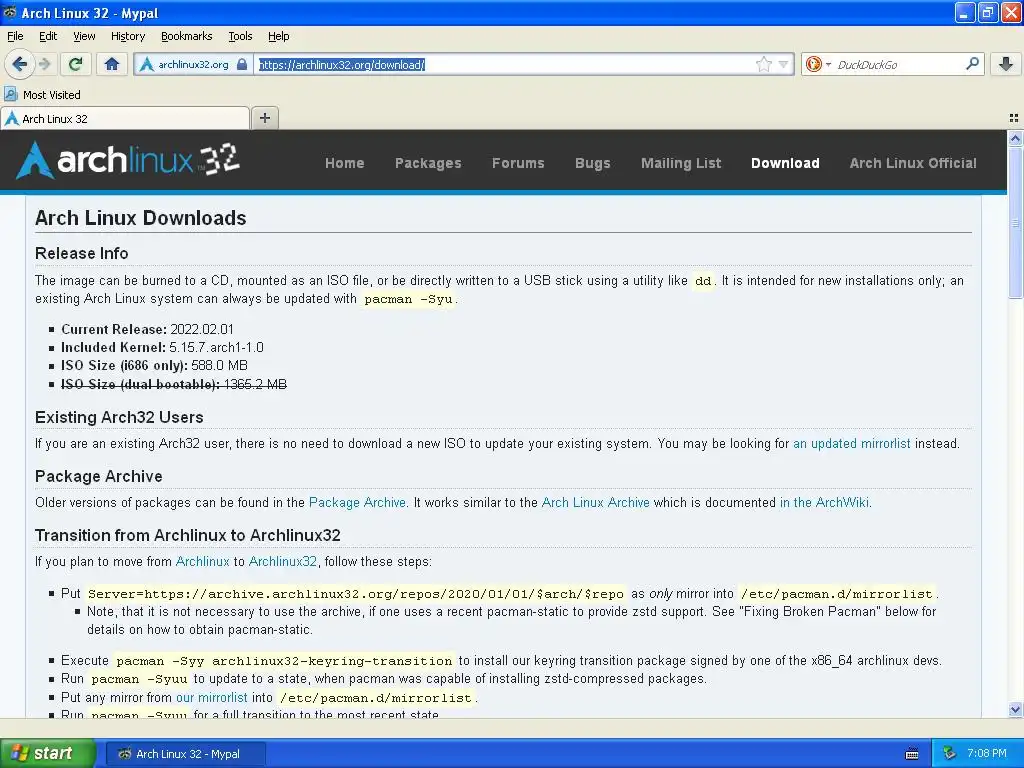Bookmark this page with the star icon

point(763,64)
